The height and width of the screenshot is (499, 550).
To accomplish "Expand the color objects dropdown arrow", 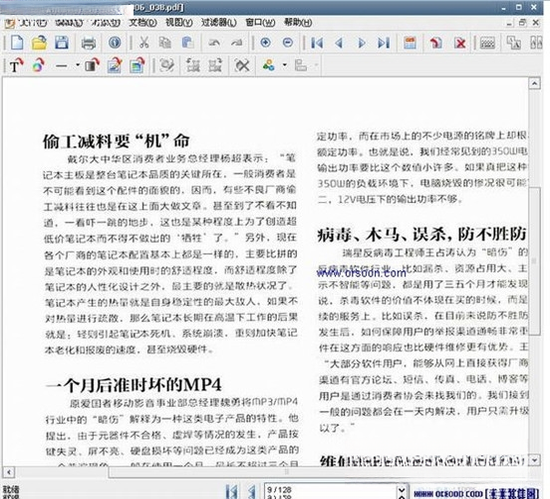I will click(x=284, y=65).
